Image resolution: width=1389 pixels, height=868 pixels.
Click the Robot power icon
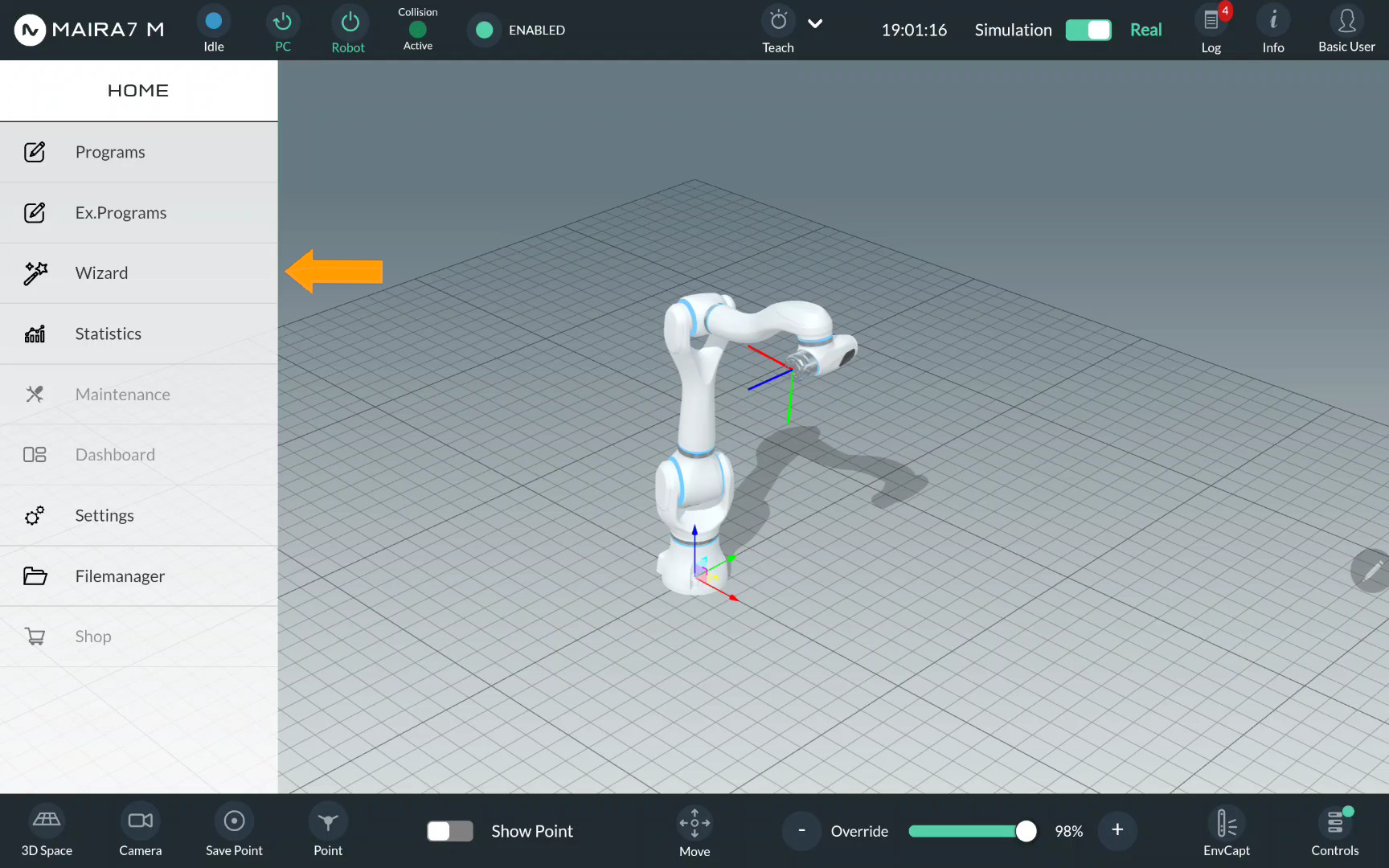click(350, 22)
